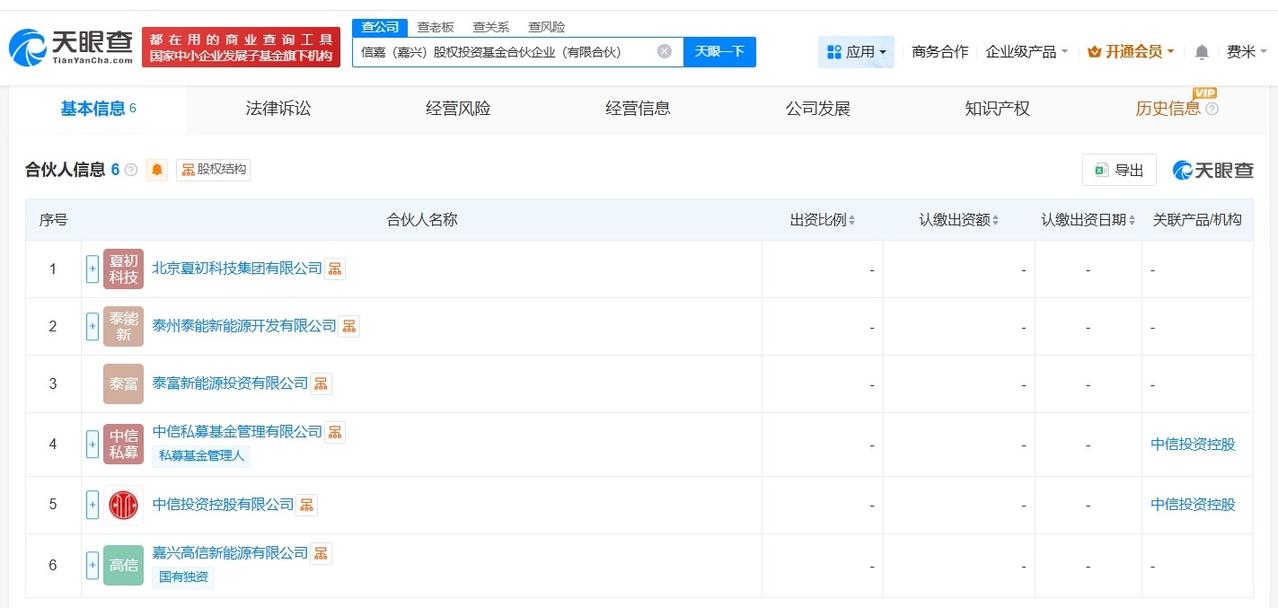Open equity chart icon for 泰富新能源投资
The width and height of the screenshot is (1278, 608).
click(x=321, y=383)
